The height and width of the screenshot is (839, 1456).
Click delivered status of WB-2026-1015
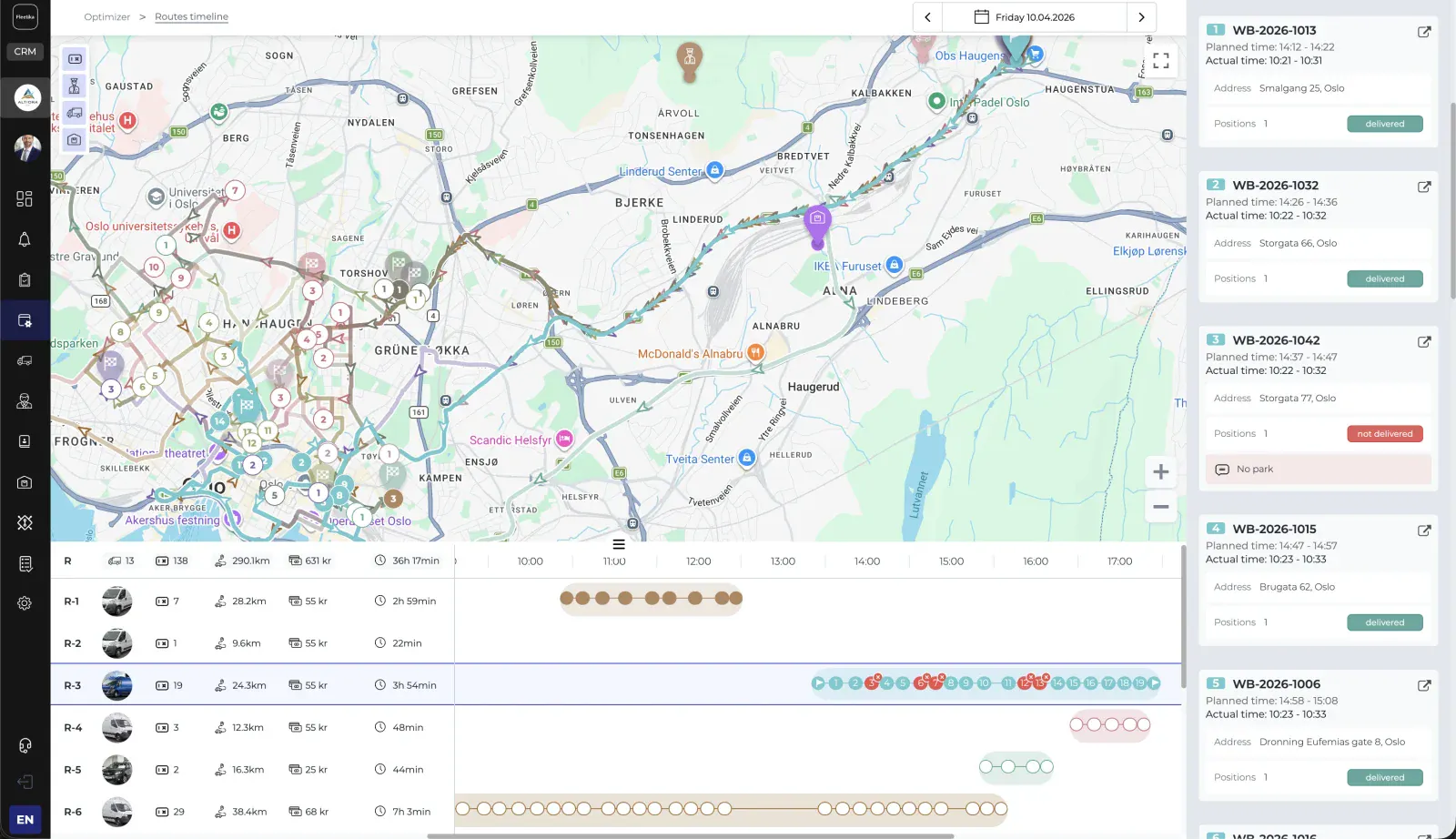pyautogui.click(x=1384, y=622)
